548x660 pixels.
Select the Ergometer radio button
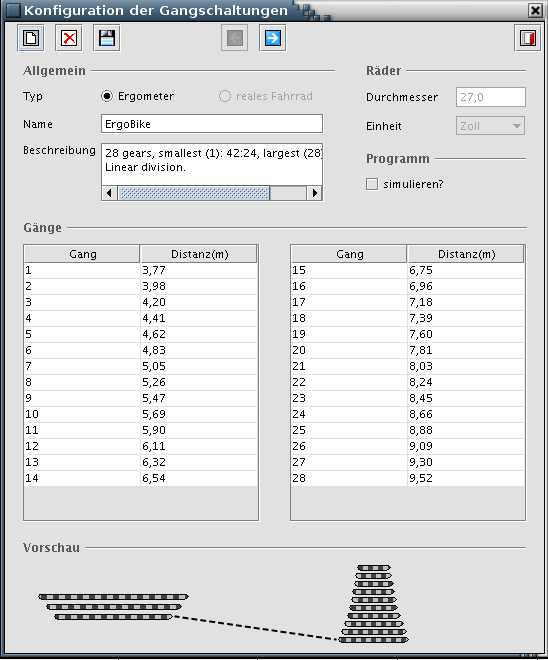point(107,96)
